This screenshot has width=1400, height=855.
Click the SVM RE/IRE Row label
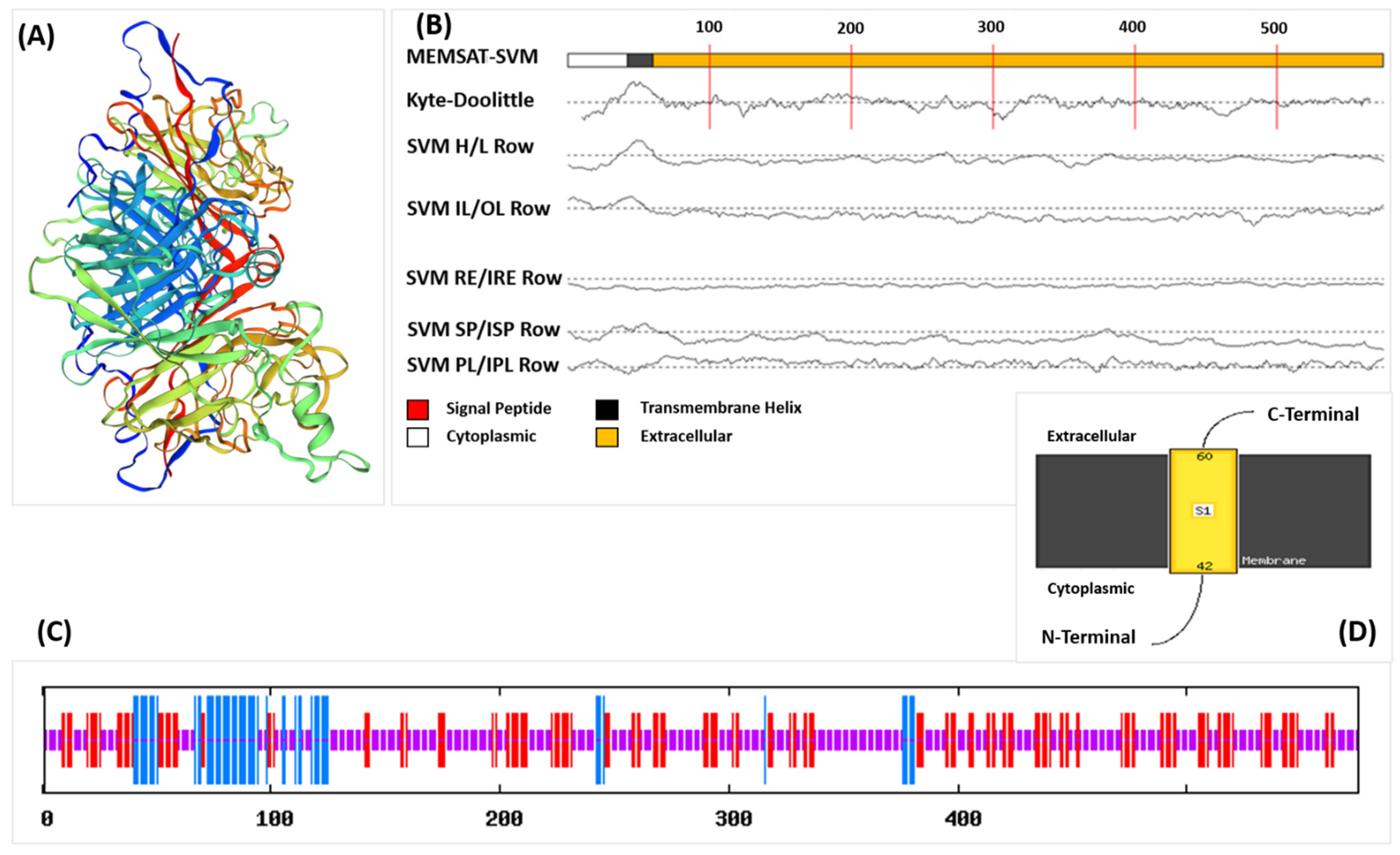pyautogui.click(x=484, y=278)
